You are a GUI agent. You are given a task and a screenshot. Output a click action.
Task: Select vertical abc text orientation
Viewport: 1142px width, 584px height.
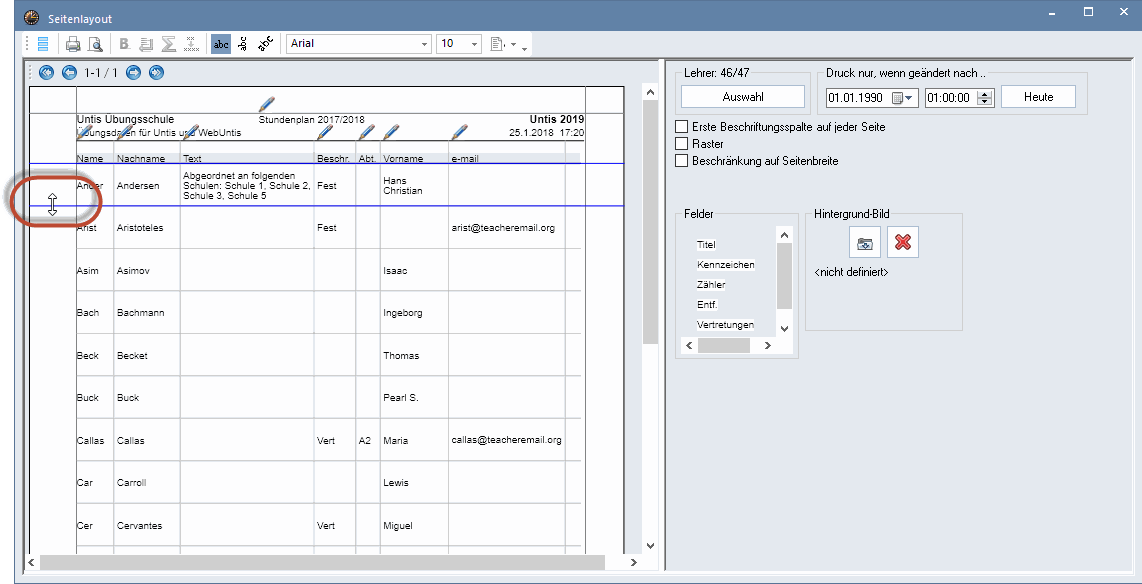tap(243, 44)
